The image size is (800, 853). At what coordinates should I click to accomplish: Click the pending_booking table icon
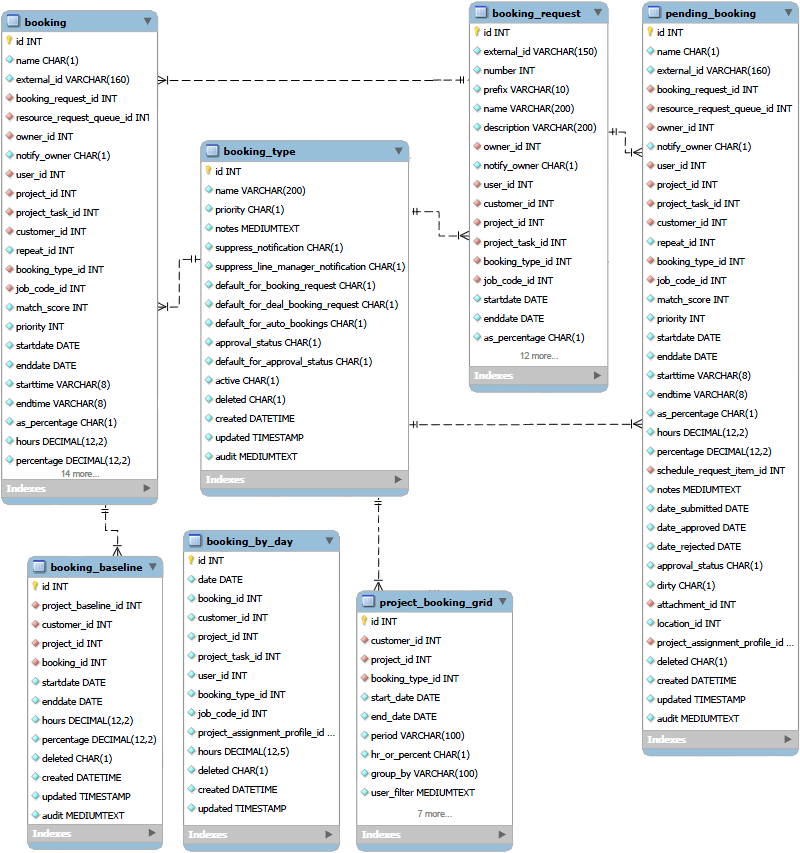[x=654, y=13]
